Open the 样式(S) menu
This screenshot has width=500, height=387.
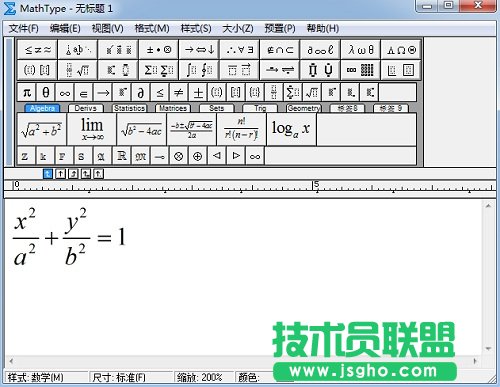(x=196, y=28)
